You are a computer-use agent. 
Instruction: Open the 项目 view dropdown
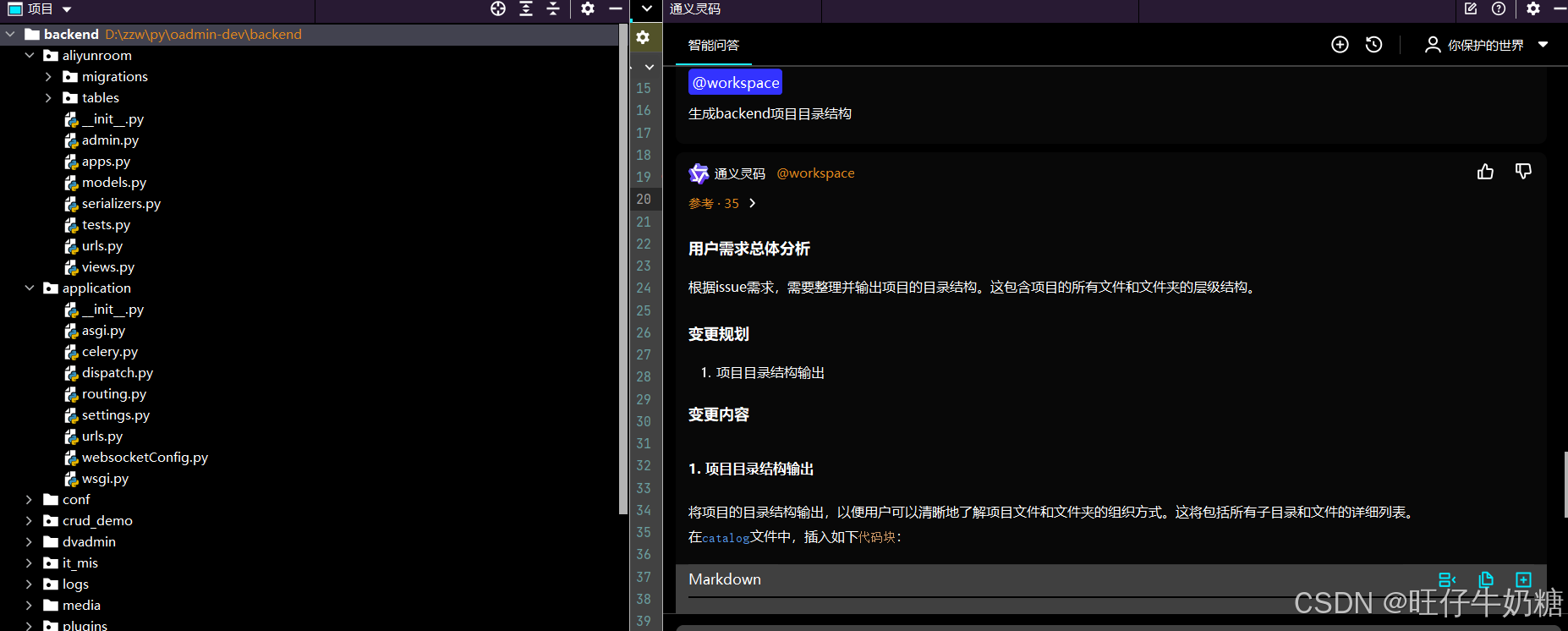(67, 9)
